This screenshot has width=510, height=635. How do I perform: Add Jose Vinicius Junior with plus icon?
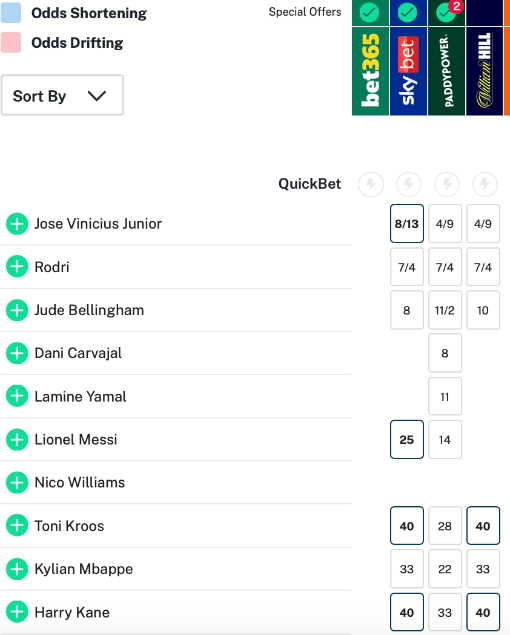(17, 224)
